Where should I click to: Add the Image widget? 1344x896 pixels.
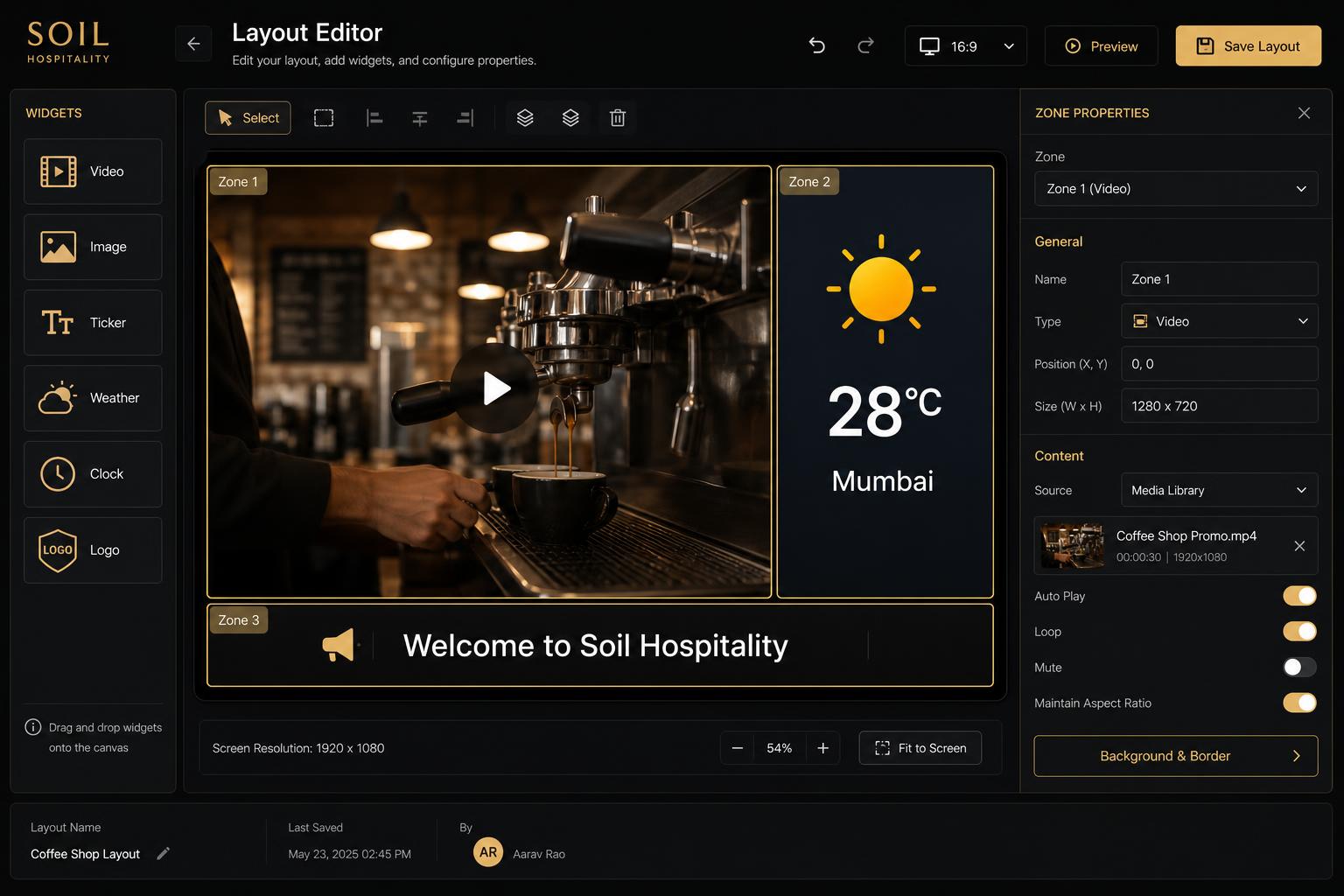coord(93,247)
